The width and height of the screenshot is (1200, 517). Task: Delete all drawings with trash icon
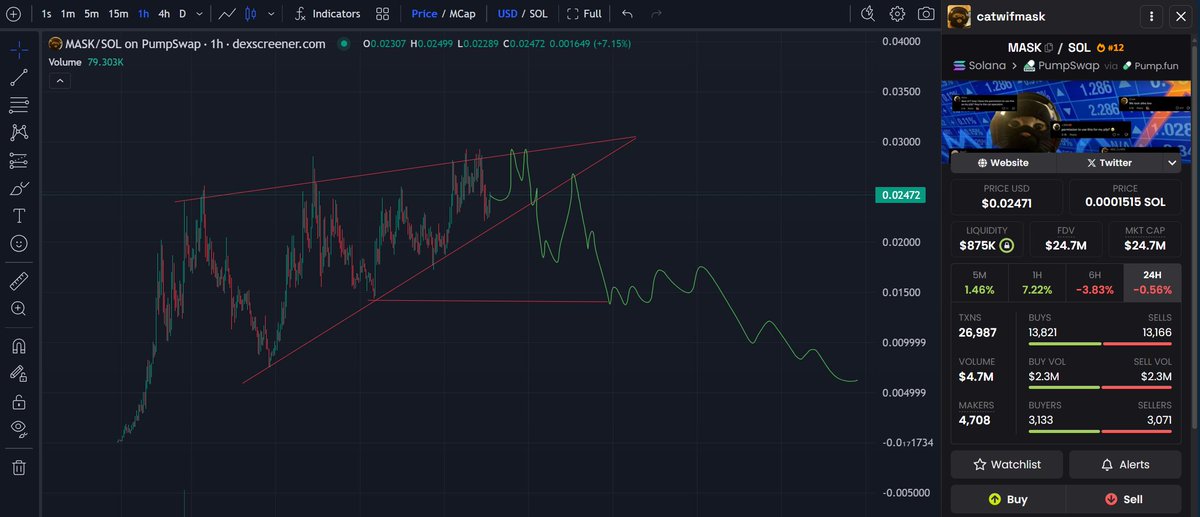[x=19, y=467]
